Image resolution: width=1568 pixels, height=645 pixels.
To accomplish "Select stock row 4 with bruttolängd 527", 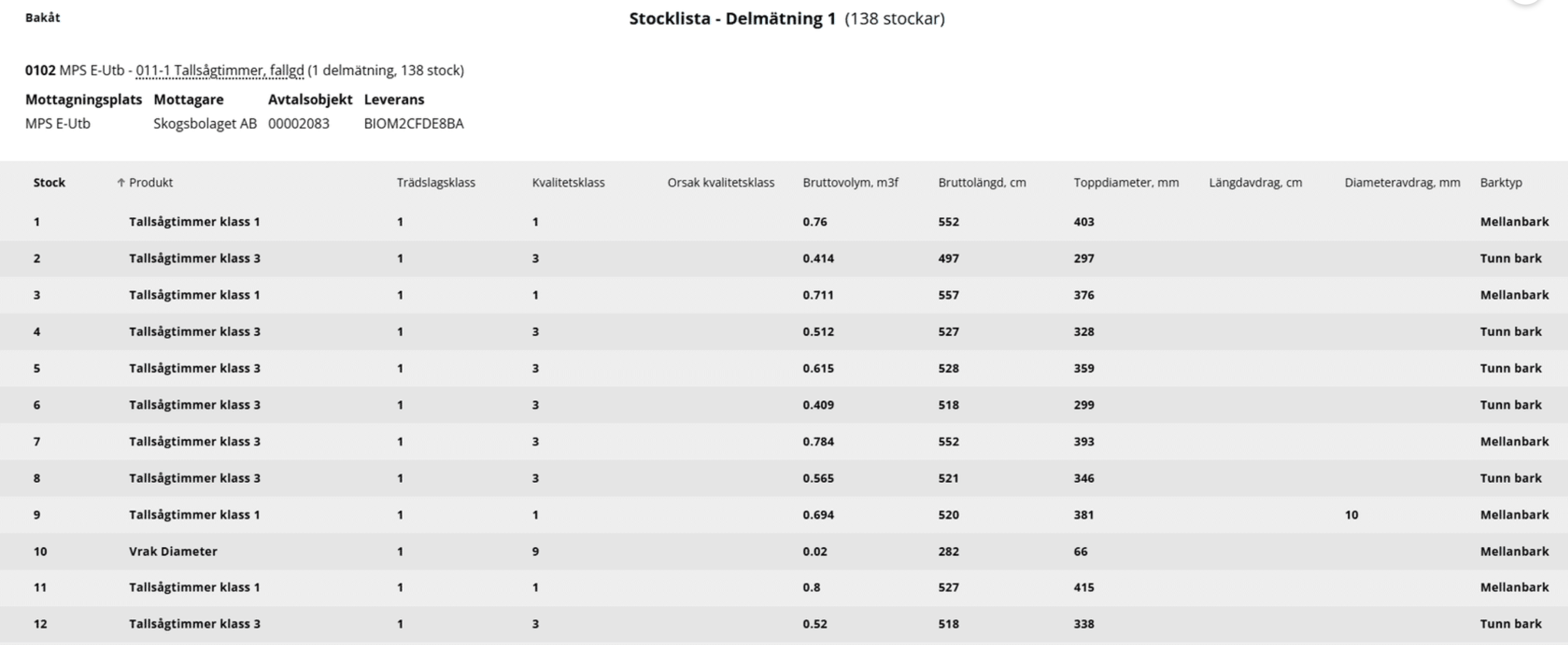I will tap(784, 332).
